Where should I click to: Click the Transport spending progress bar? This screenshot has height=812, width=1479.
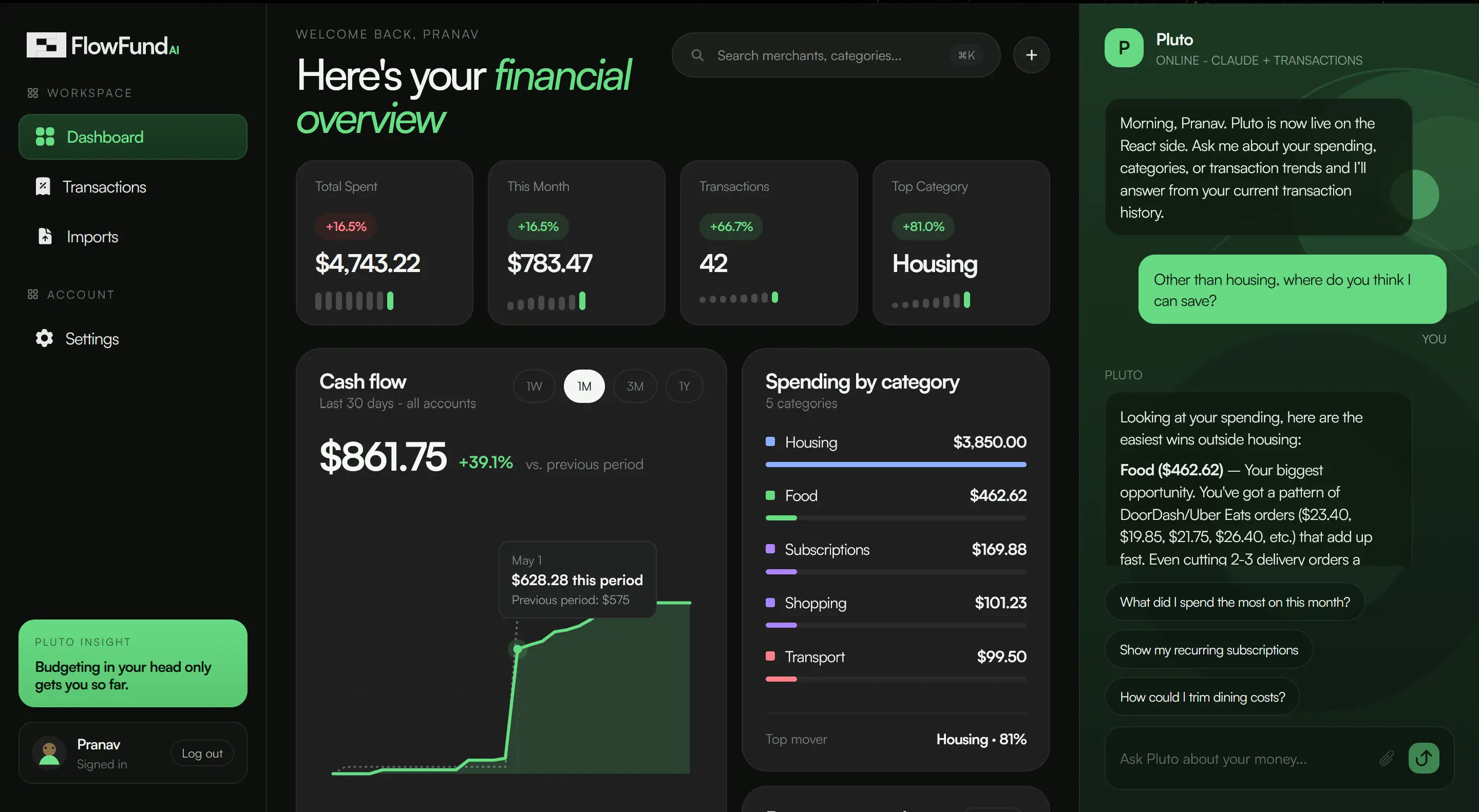pos(896,679)
